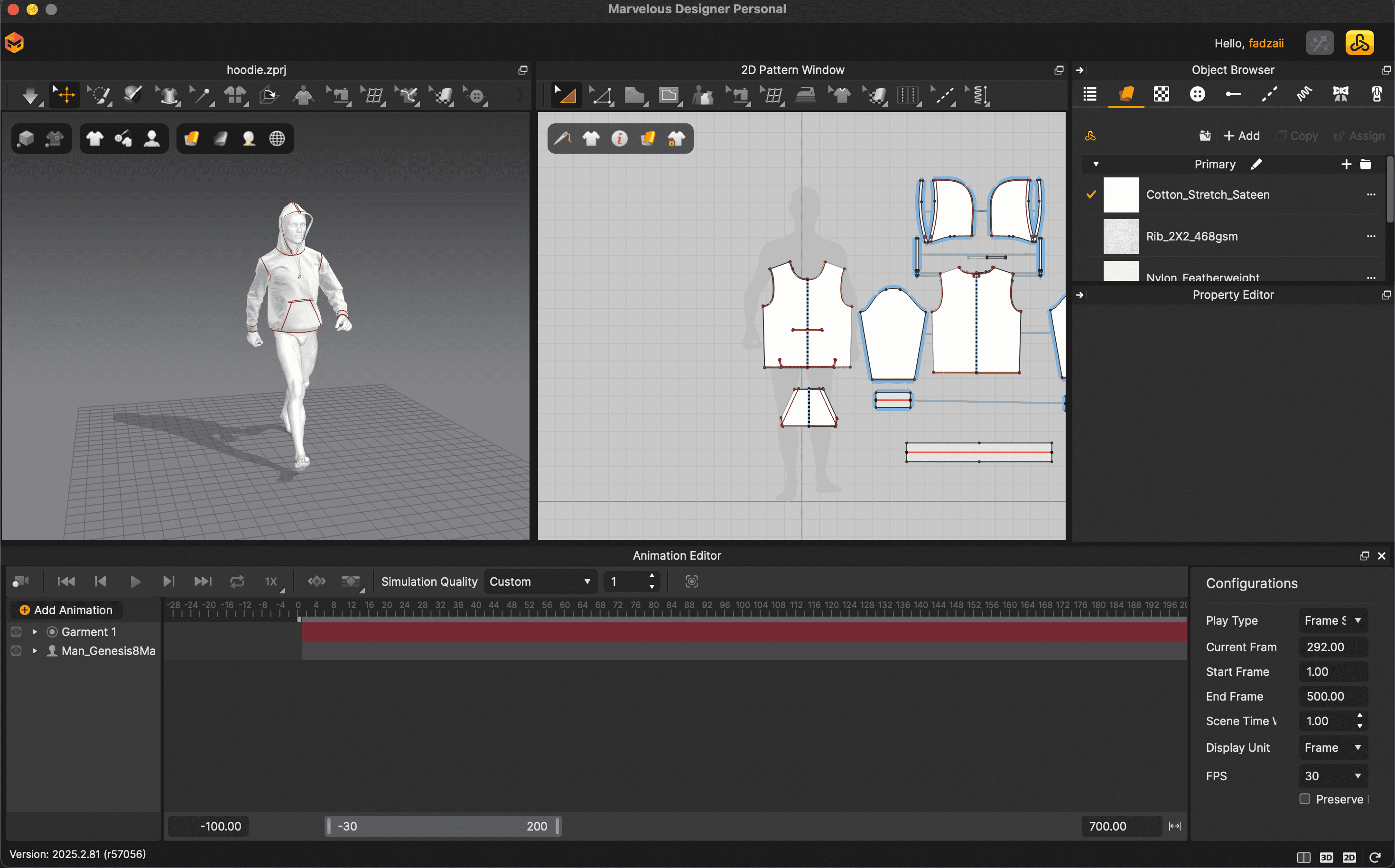Toggle visibility of Man_Genesis8Ma track
Image resolution: width=1395 pixels, height=868 pixels.
tap(16, 650)
